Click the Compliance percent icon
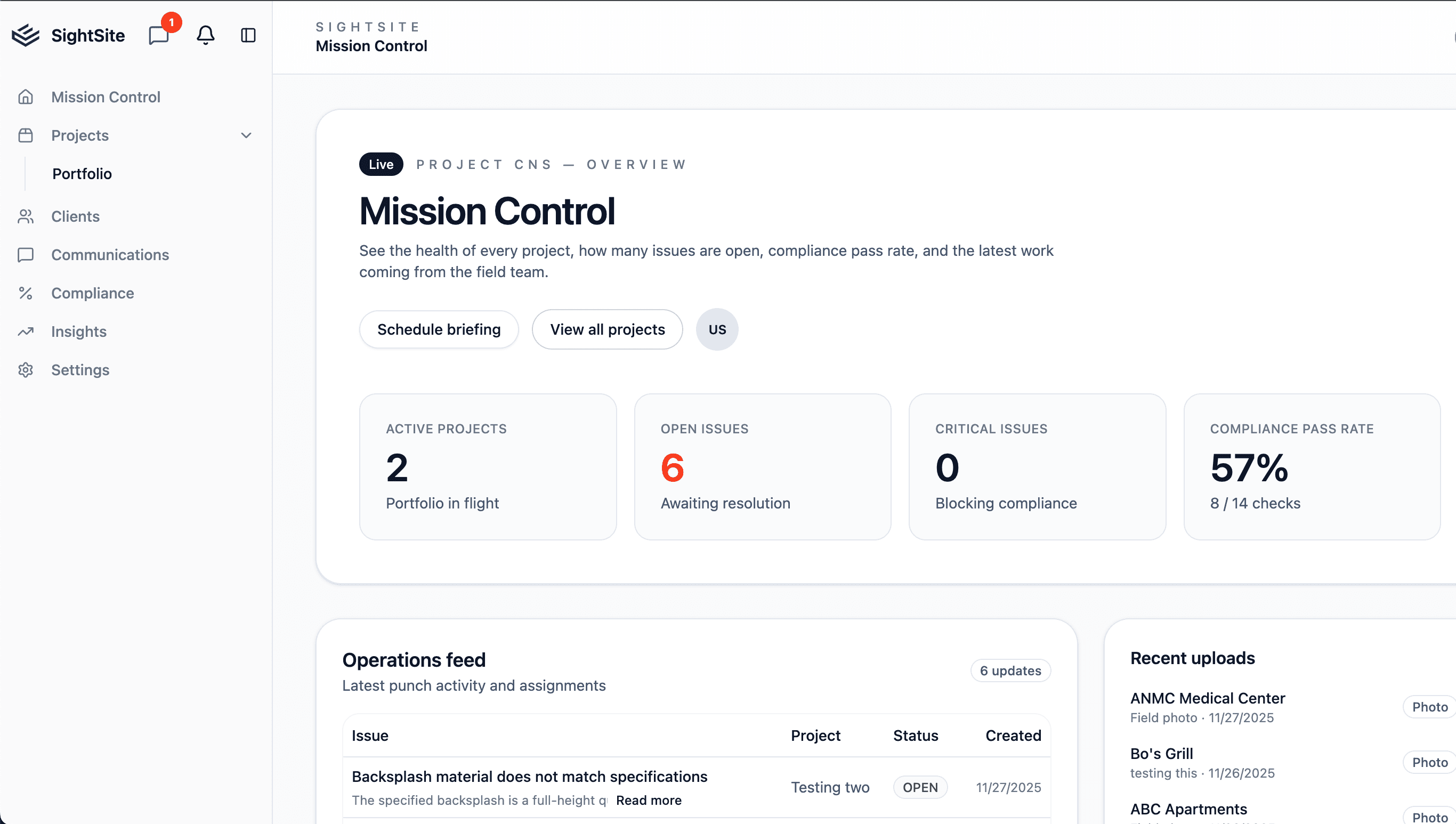This screenshot has width=1456, height=824. pyautogui.click(x=26, y=293)
